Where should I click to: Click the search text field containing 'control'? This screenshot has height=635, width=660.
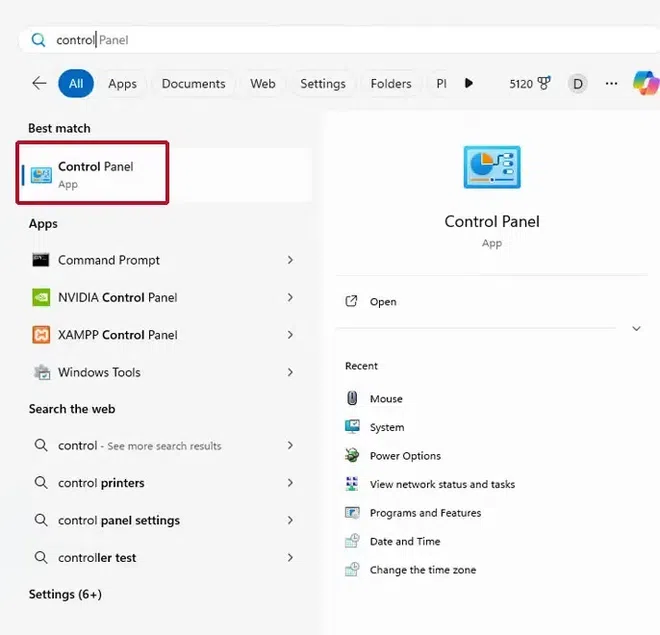coord(337,40)
